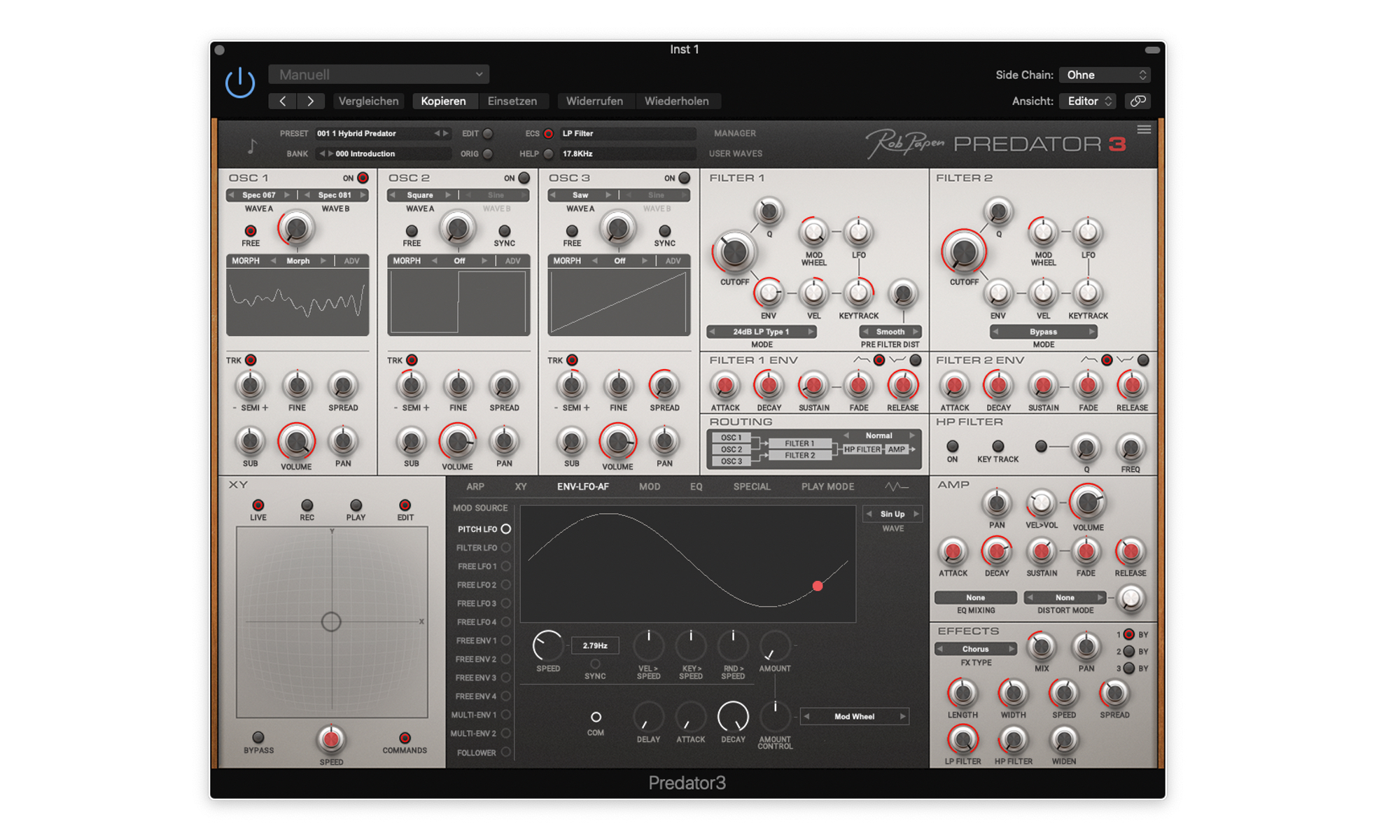Click the next pre filter dist arrow

(x=915, y=332)
